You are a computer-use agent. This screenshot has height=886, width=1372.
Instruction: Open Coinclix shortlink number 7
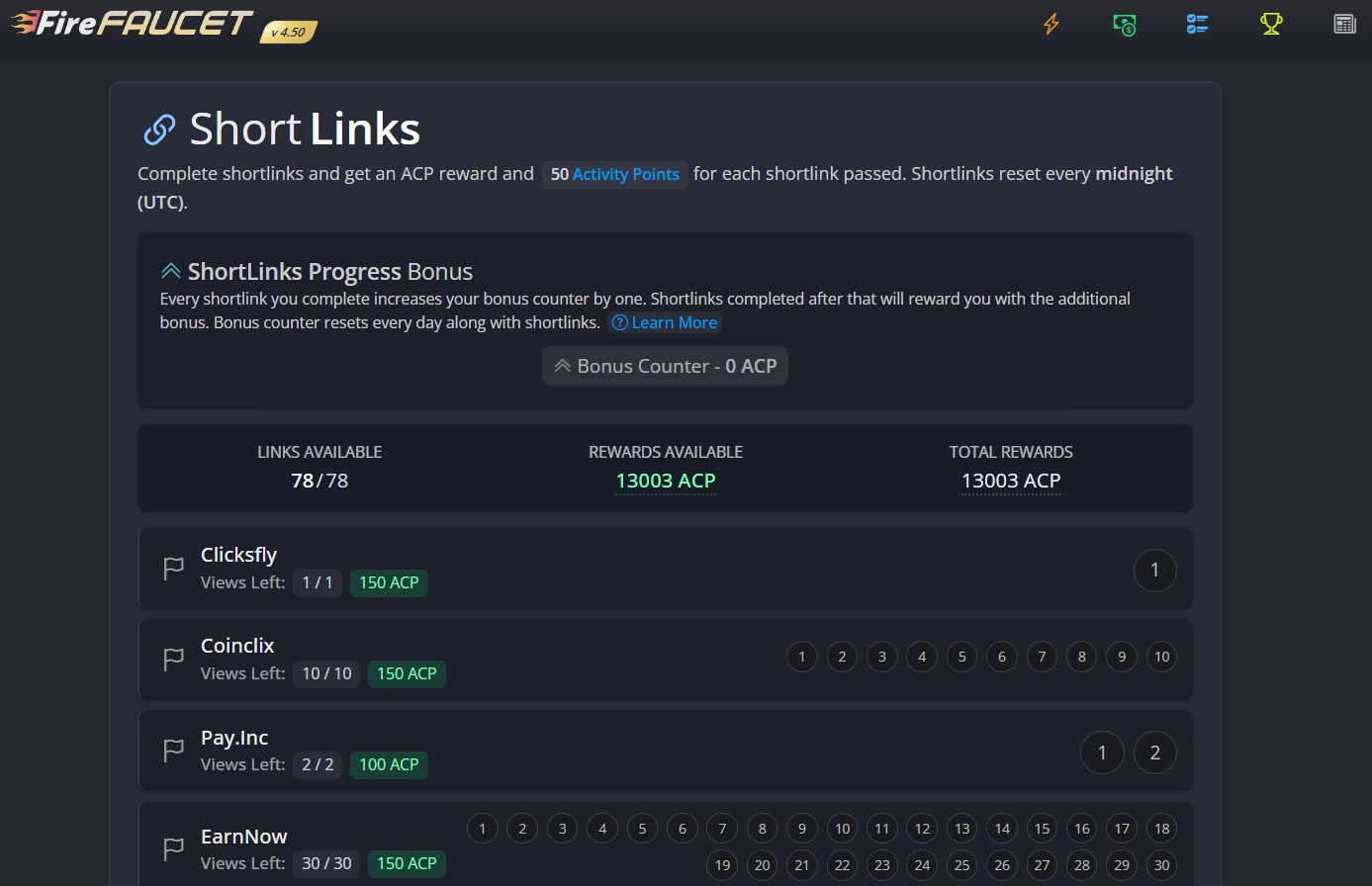1042,657
